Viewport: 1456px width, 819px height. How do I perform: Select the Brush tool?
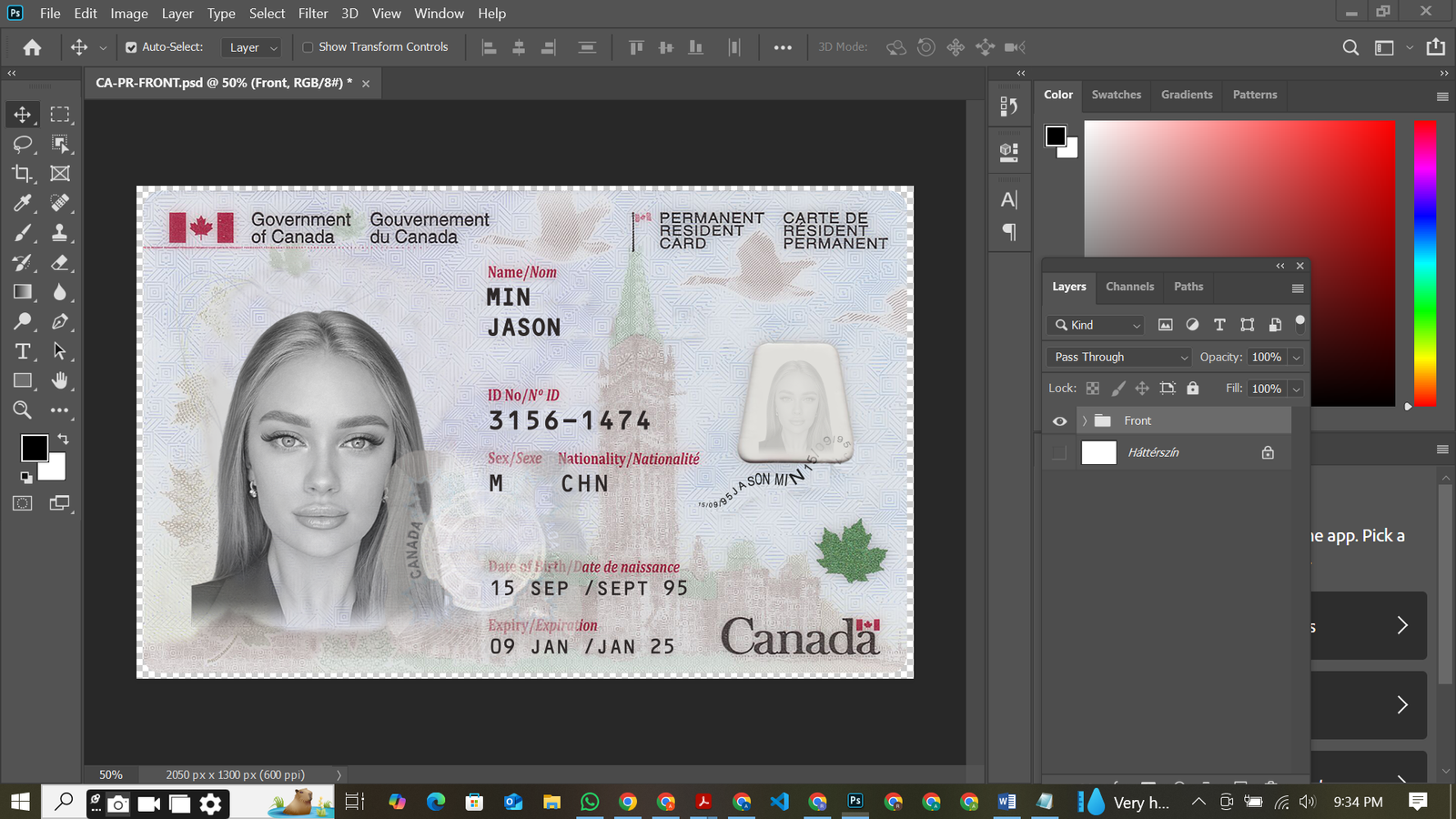click(23, 233)
